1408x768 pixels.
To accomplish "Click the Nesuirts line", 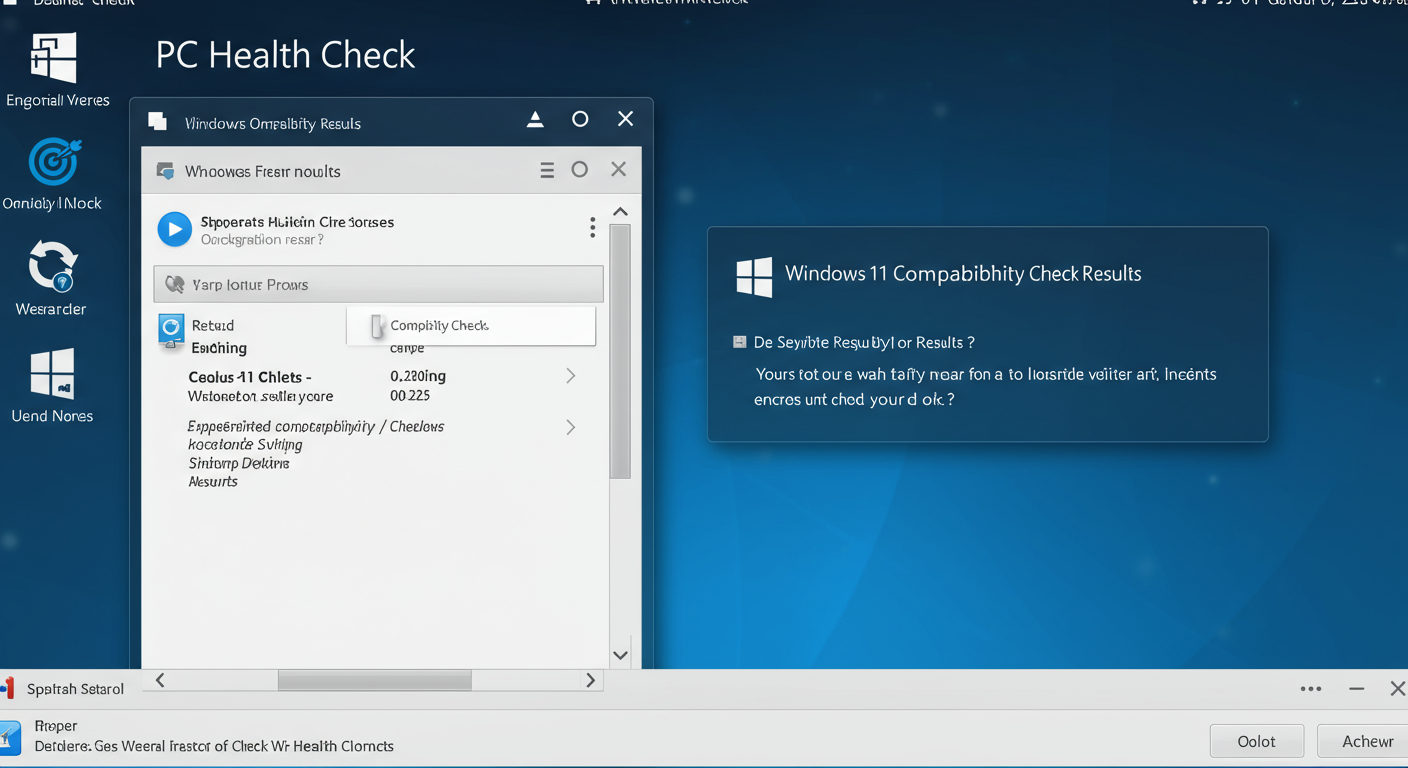I will (x=213, y=481).
